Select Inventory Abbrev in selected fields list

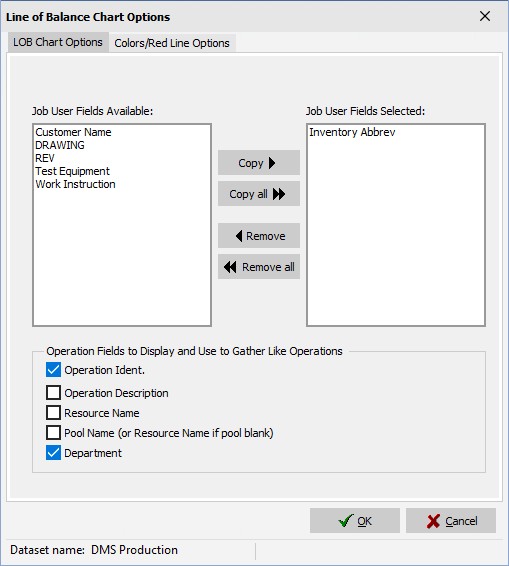pyautogui.click(x=352, y=132)
